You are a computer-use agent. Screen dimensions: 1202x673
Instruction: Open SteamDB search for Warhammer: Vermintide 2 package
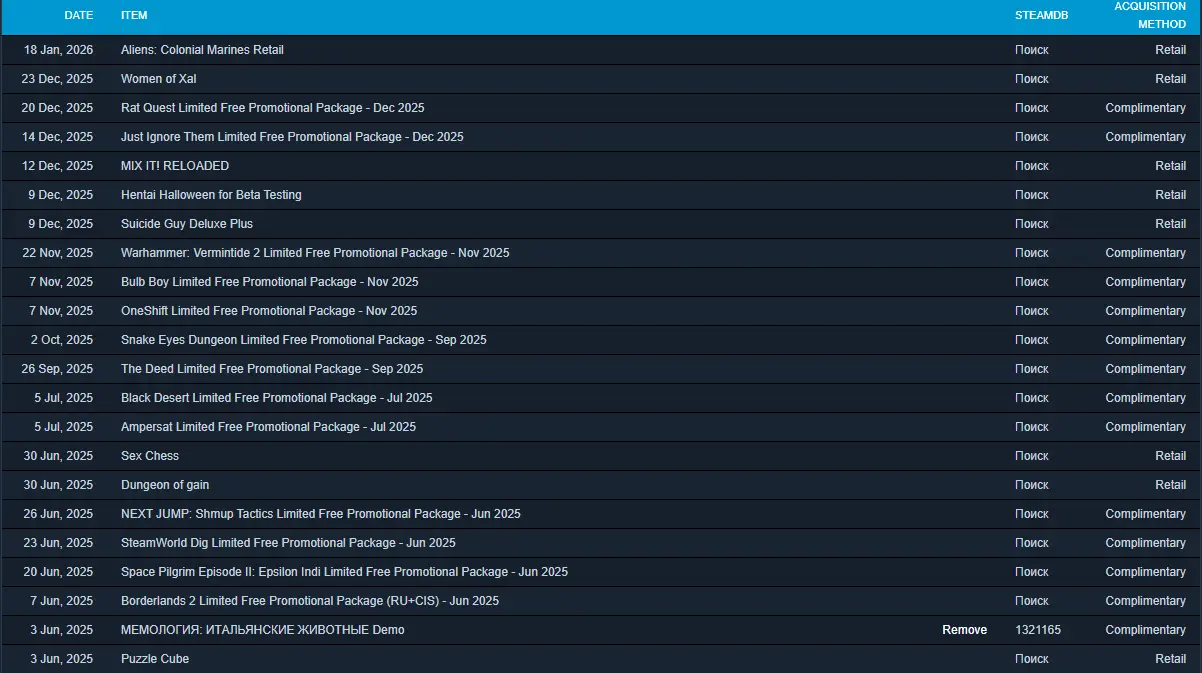pos(1031,253)
